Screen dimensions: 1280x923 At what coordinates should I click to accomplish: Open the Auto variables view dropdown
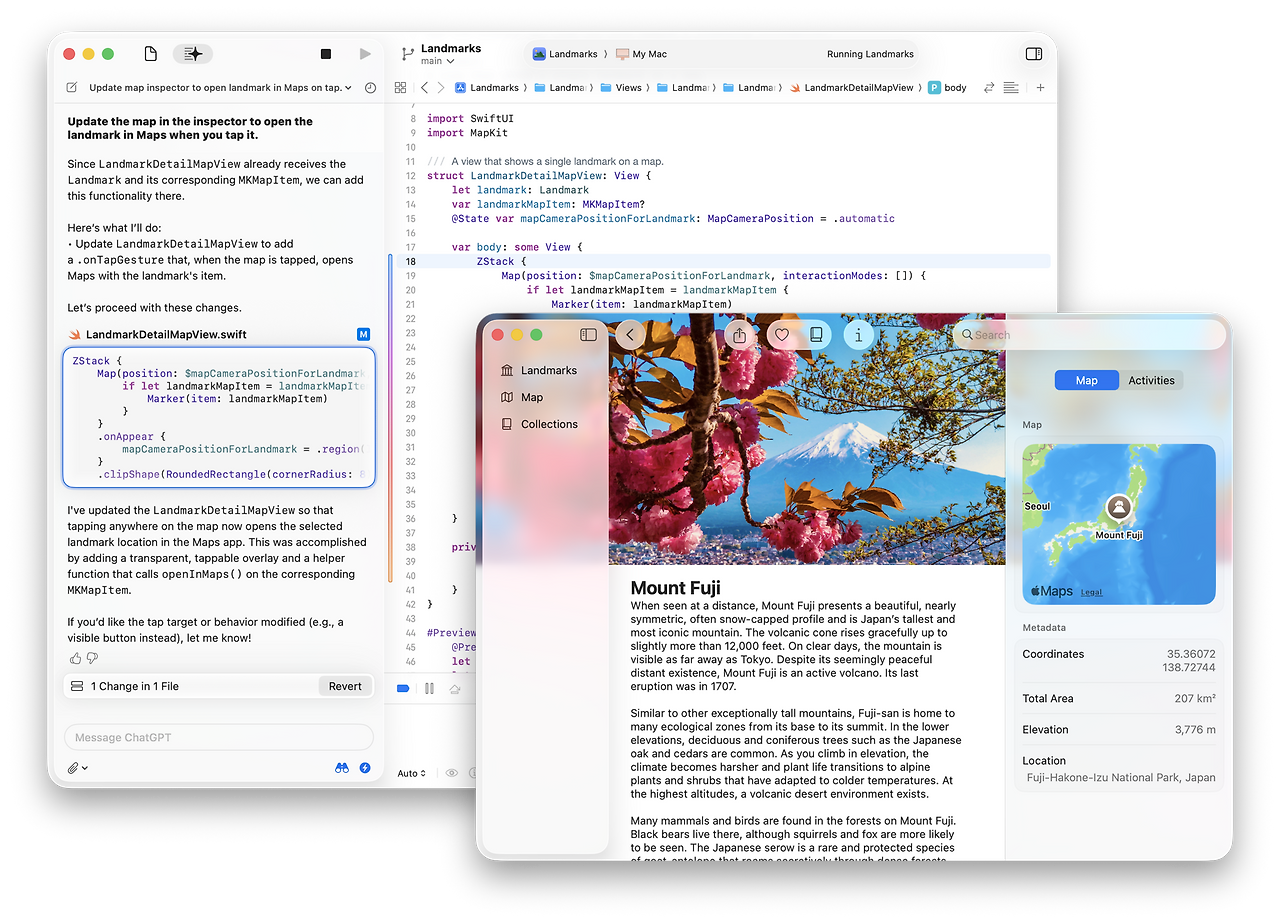(x=412, y=773)
